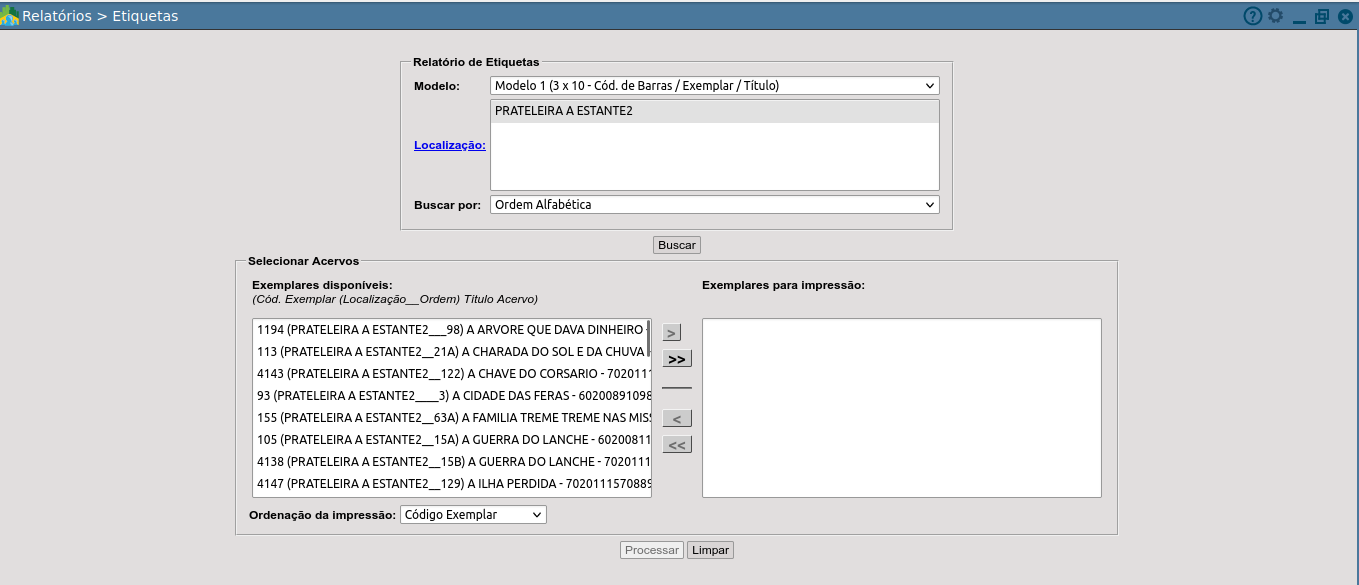Minimize the window from the title bar
Image resolution: width=1359 pixels, height=585 pixels.
(1298, 16)
